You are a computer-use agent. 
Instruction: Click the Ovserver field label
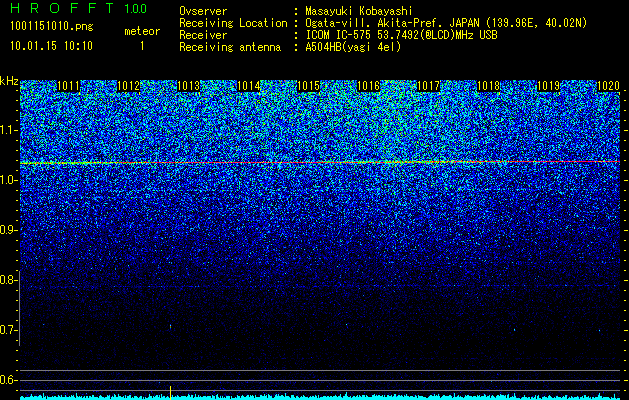coord(203,11)
